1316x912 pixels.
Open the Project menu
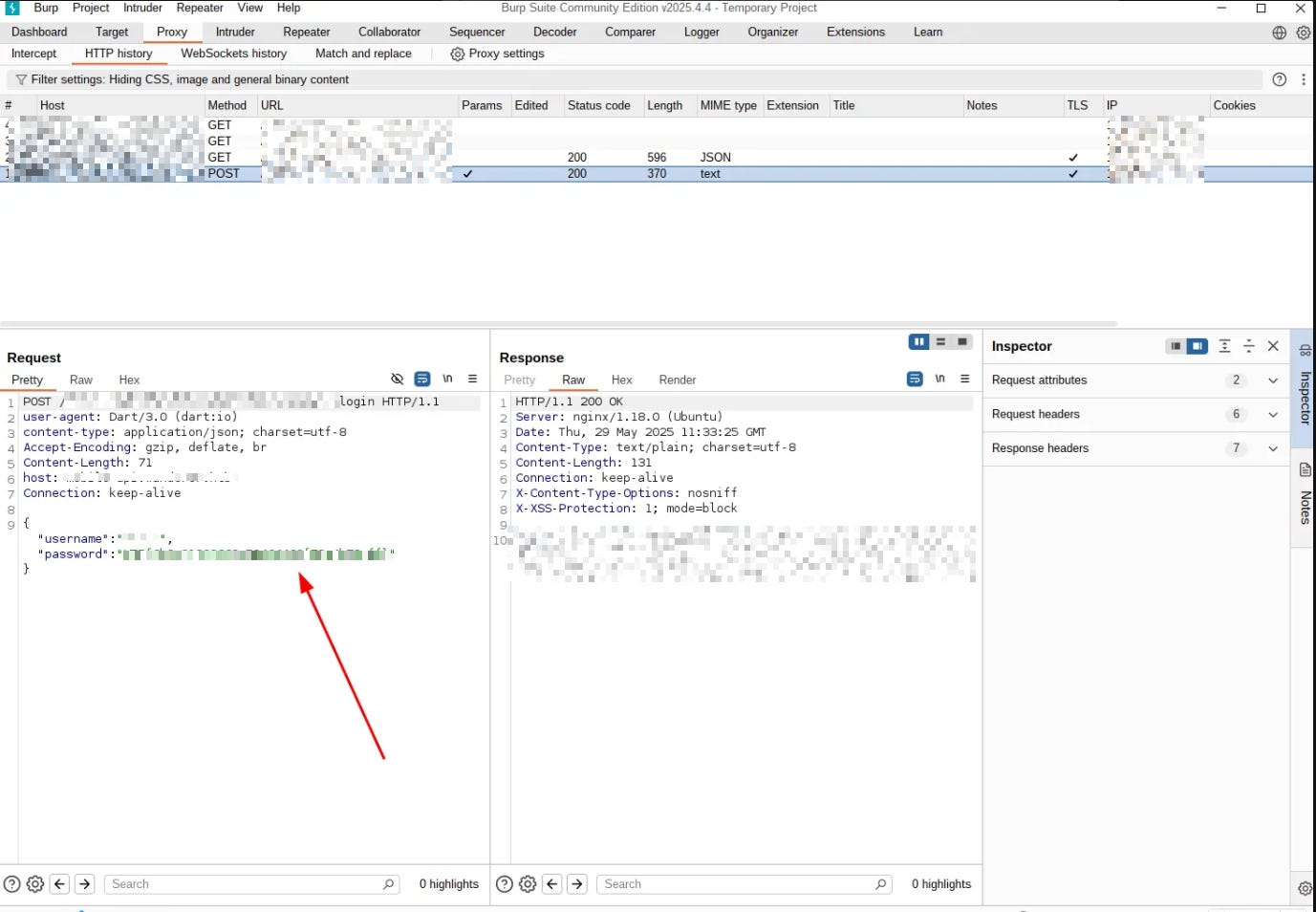[91, 8]
